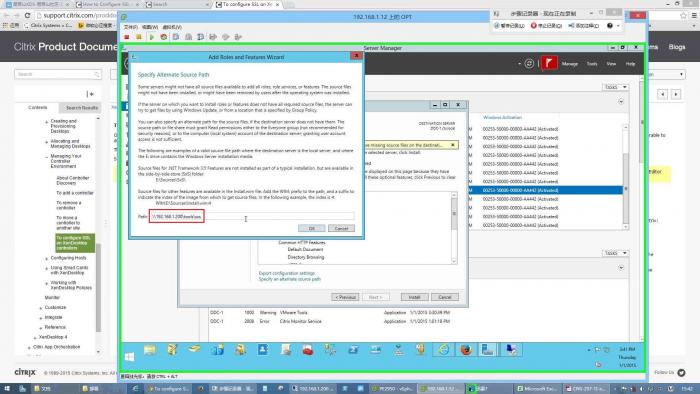Click the reset VM icon in console toolbar

[164, 37]
